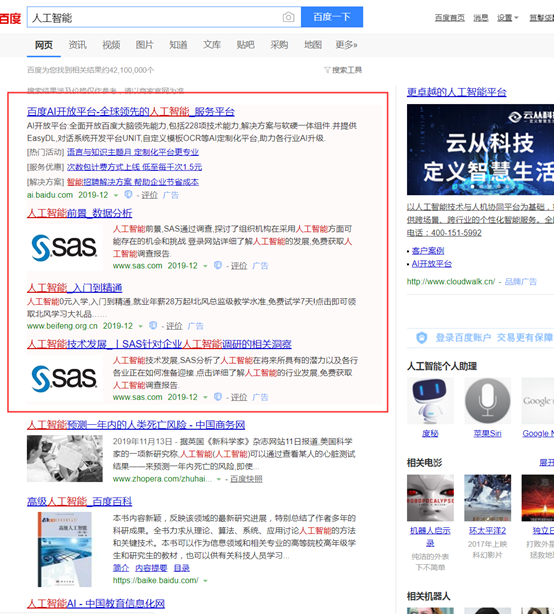
Task: Expand dropdown arrow after second www.sas.com 2019-12
Action: (x=205, y=397)
